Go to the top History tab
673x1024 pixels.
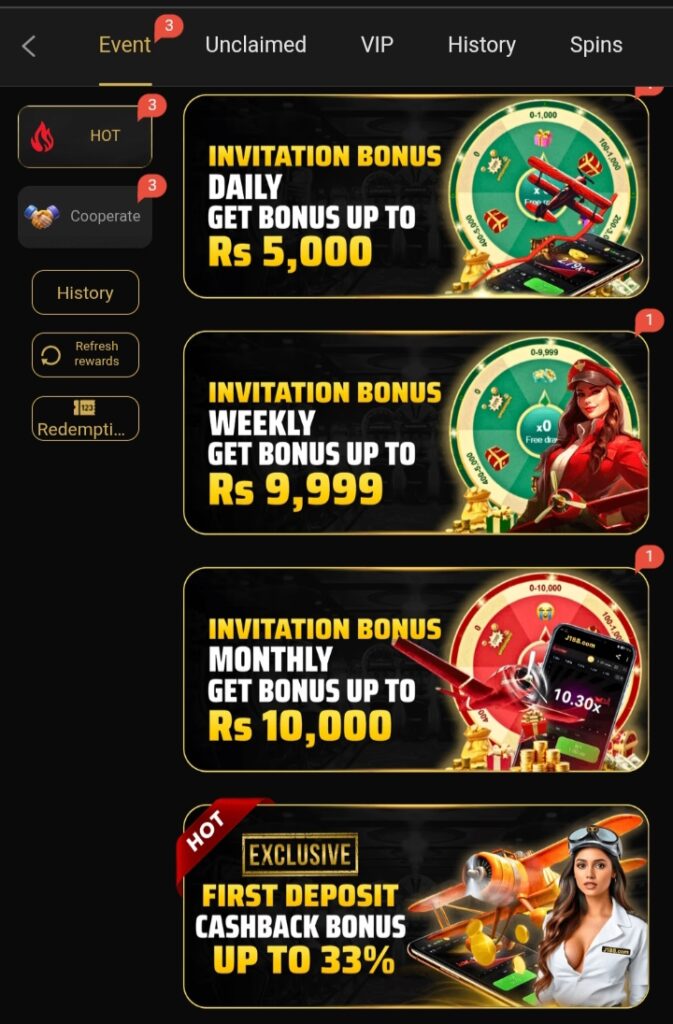482,45
